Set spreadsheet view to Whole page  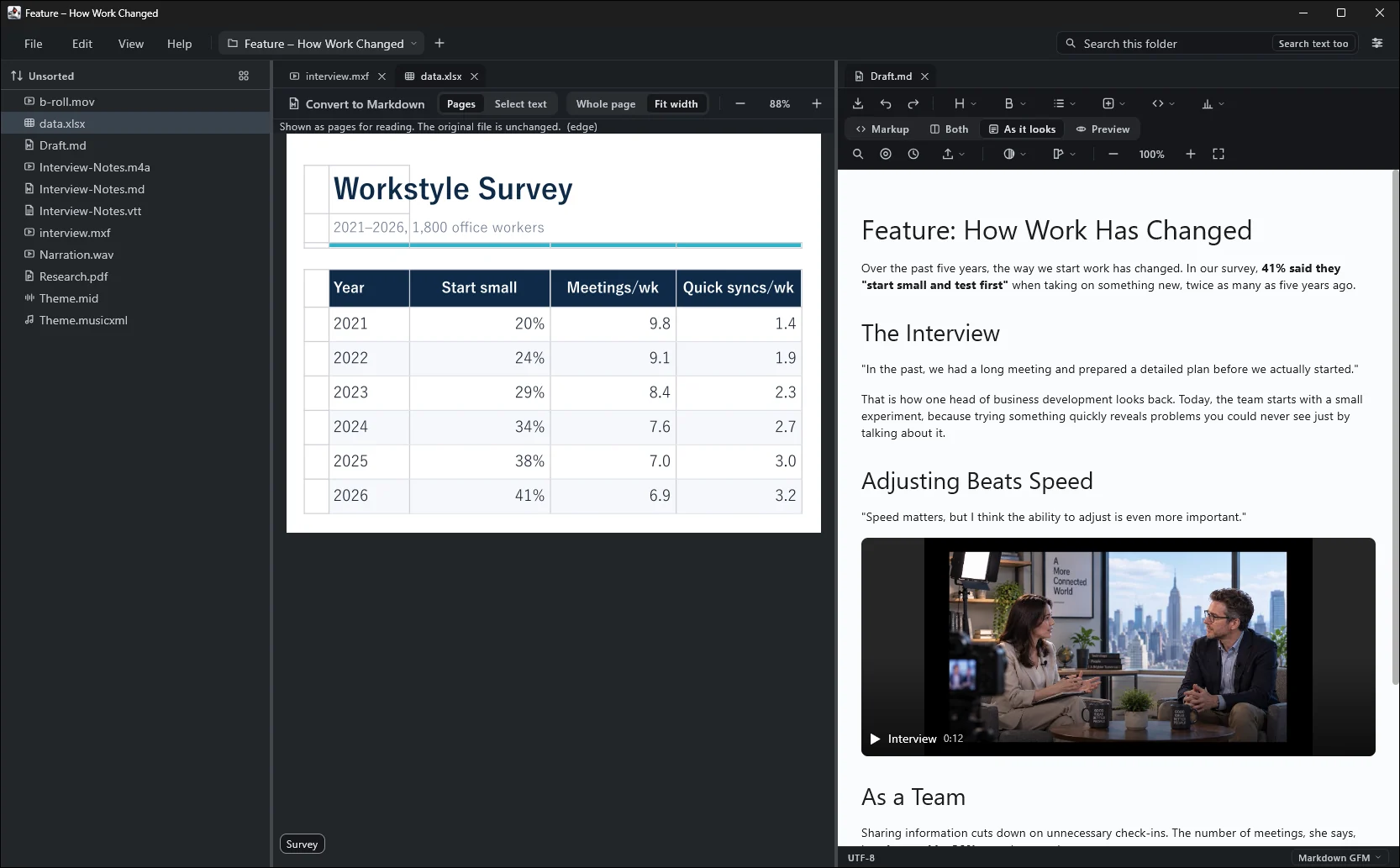point(605,104)
